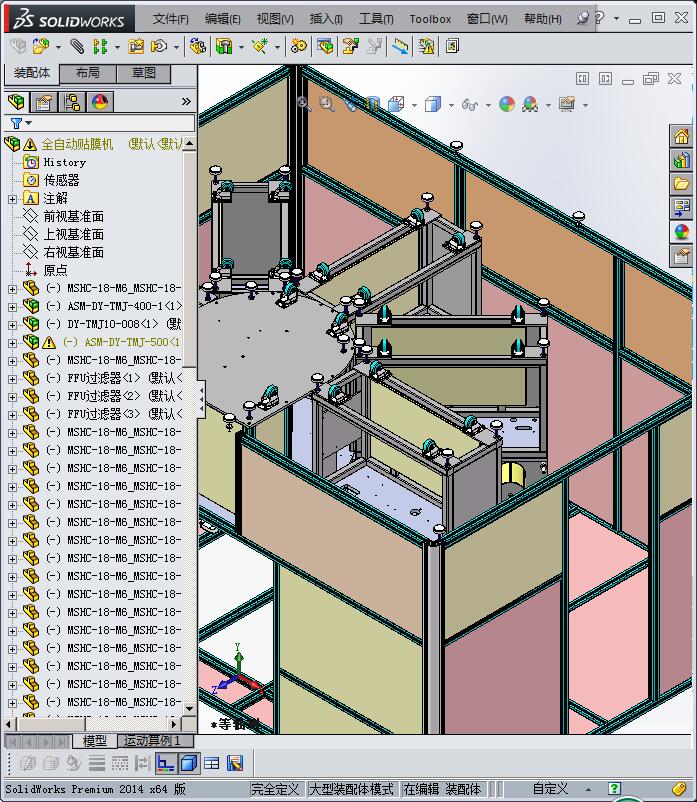Screen dimensions: 697x802
Task: Open the 文件(F) menu
Action: 170,19
